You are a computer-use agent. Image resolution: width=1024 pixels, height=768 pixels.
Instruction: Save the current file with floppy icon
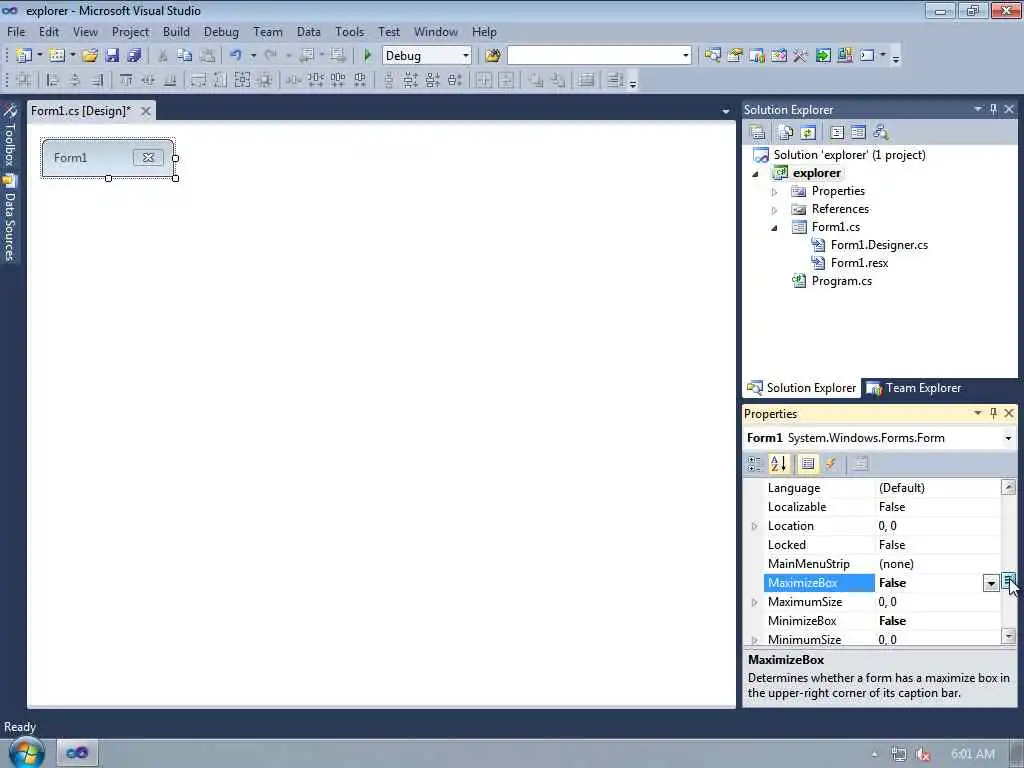click(x=112, y=56)
